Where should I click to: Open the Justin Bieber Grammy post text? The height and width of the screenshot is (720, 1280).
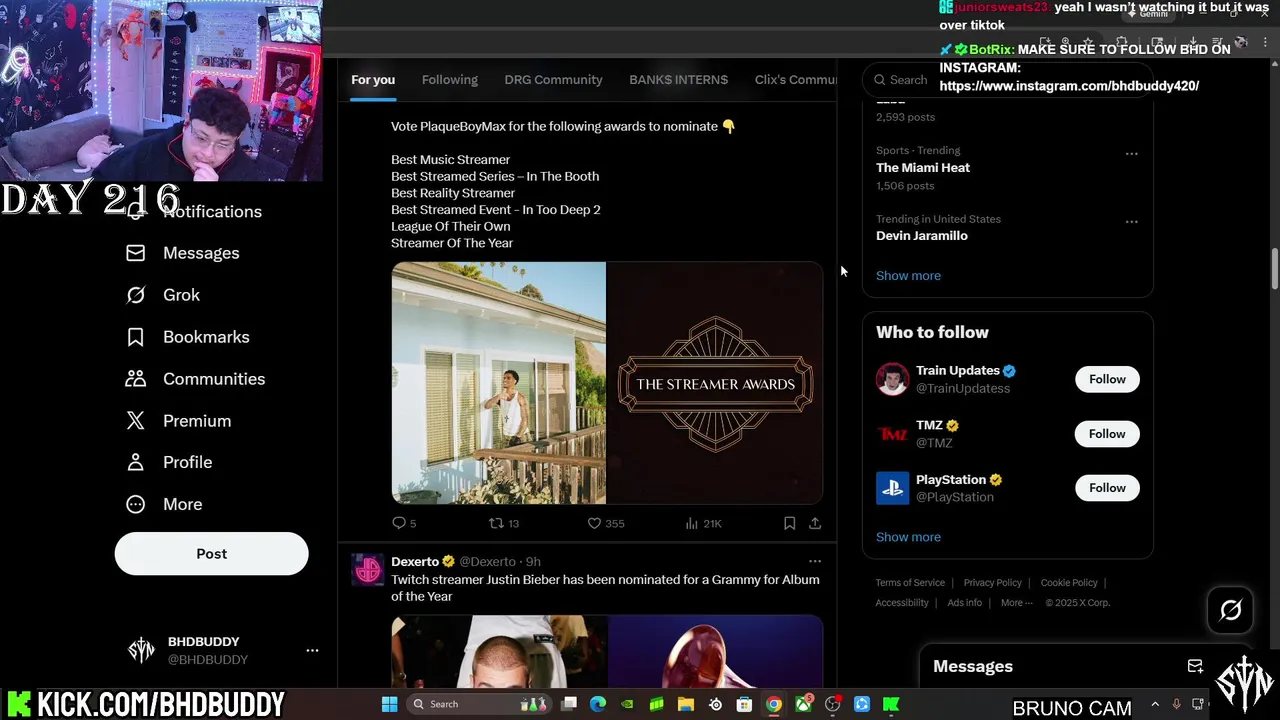click(x=605, y=588)
